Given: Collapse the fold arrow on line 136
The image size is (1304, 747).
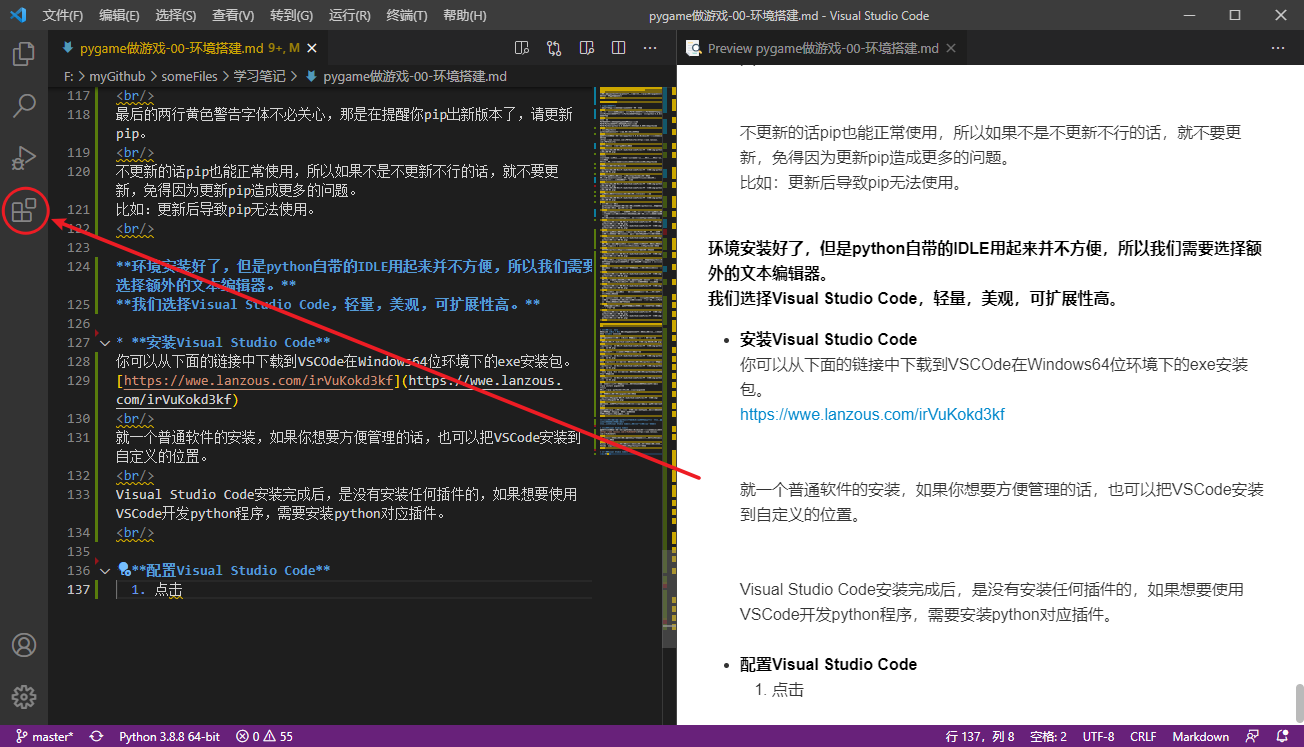Looking at the screenshot, I should pos(105,570).
